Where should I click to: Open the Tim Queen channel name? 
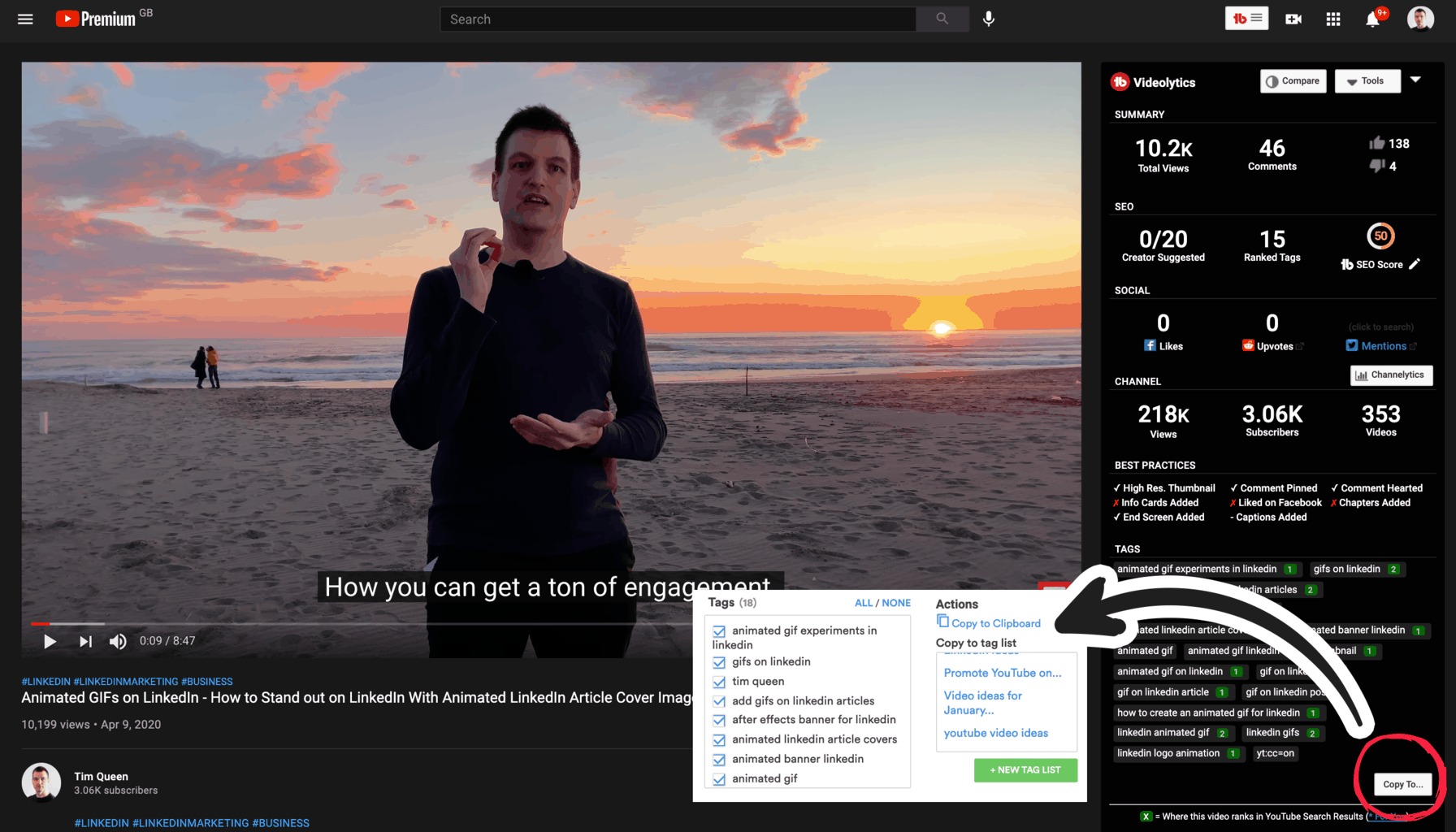tap(101, 776)
